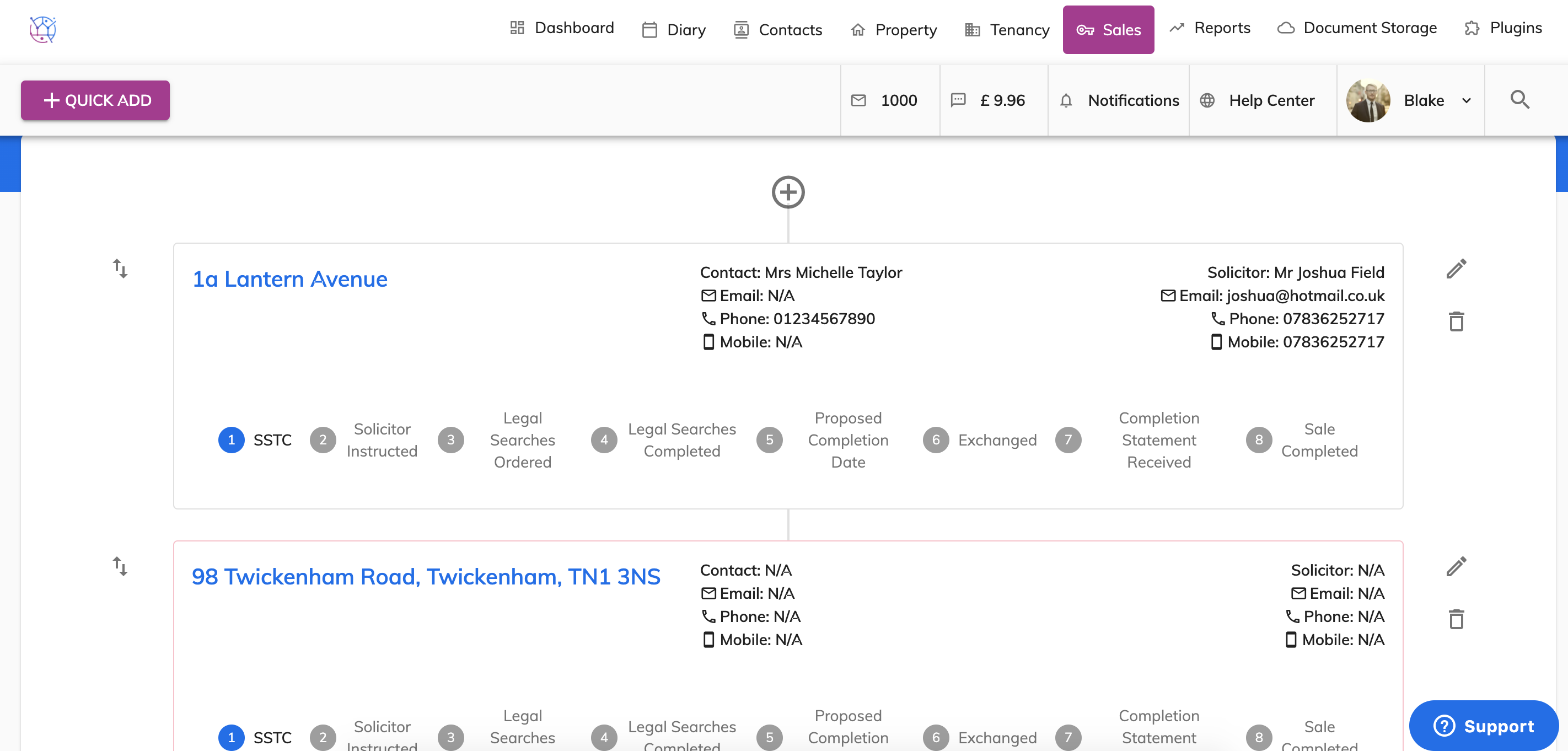Click the app logo in header
Image resolution: width=1568 pixels, height=751 pixels.
coord(42,29)
